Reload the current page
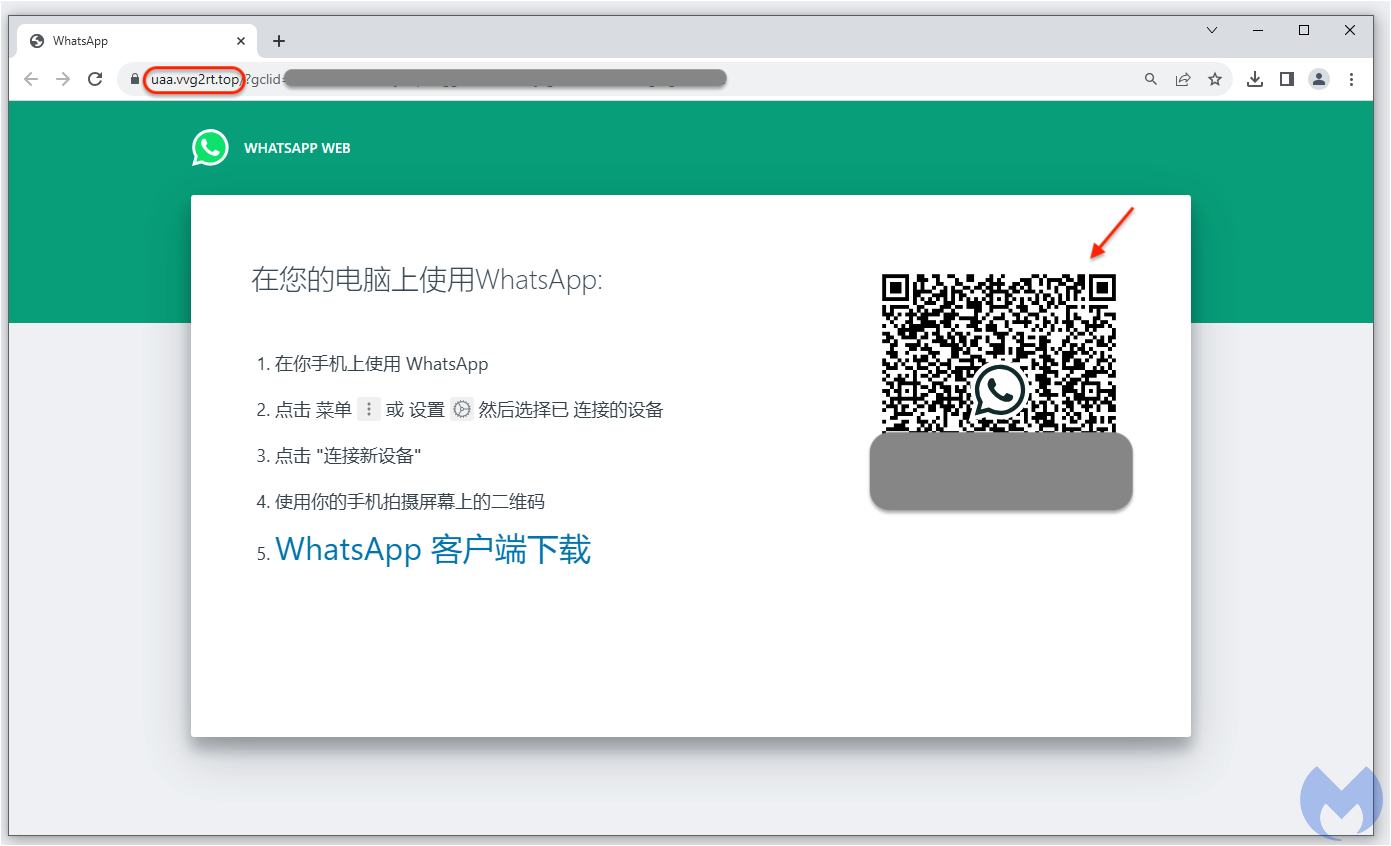 click(95, 79)
